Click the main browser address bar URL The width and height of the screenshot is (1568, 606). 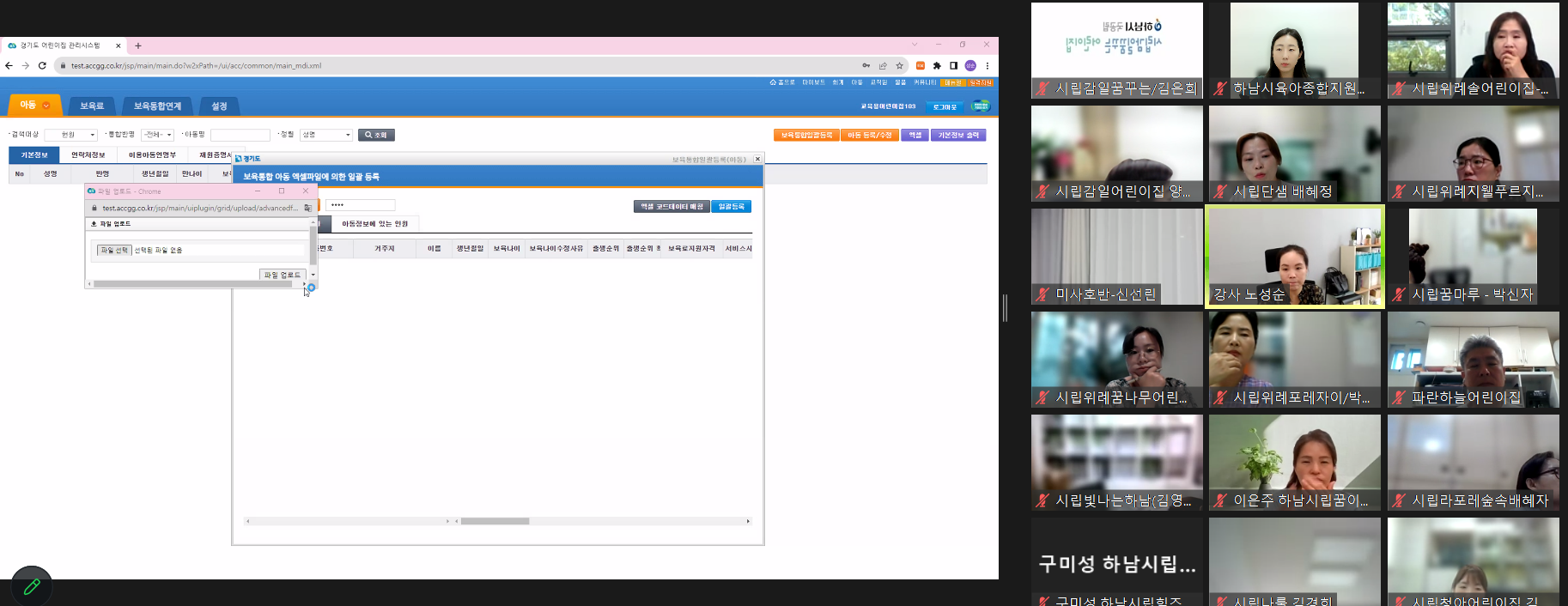pyautogui.click(x=196, y=65)
